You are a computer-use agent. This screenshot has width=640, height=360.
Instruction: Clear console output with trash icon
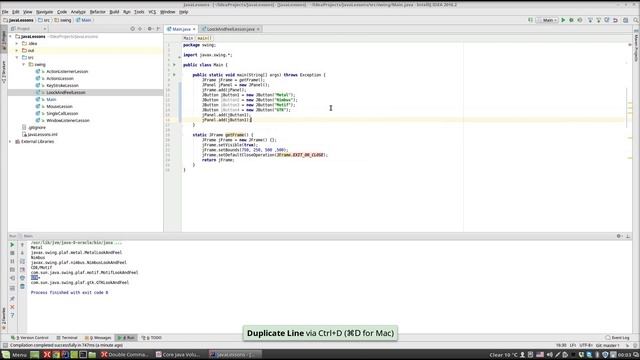click(22, 287)
